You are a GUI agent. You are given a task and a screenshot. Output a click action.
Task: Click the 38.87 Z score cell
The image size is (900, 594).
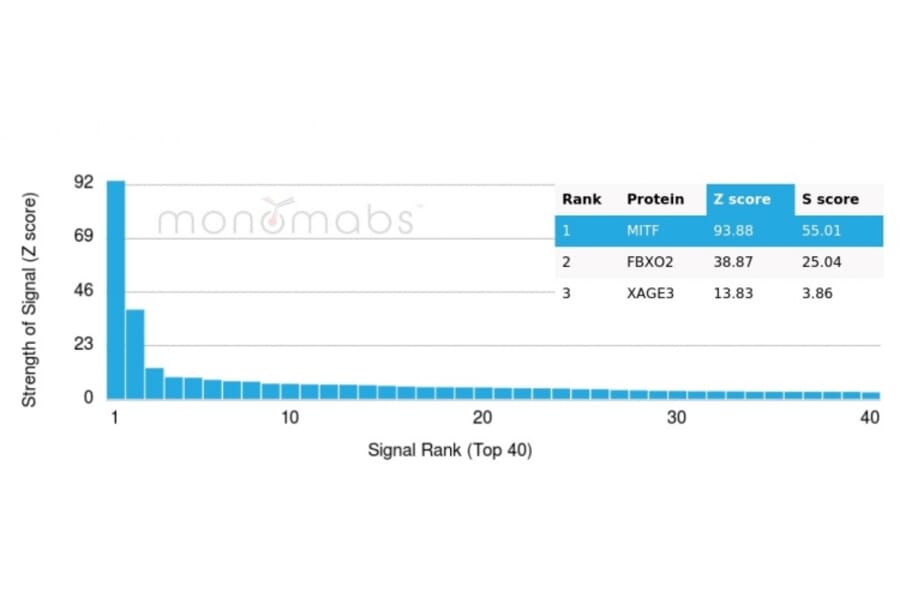733,262
